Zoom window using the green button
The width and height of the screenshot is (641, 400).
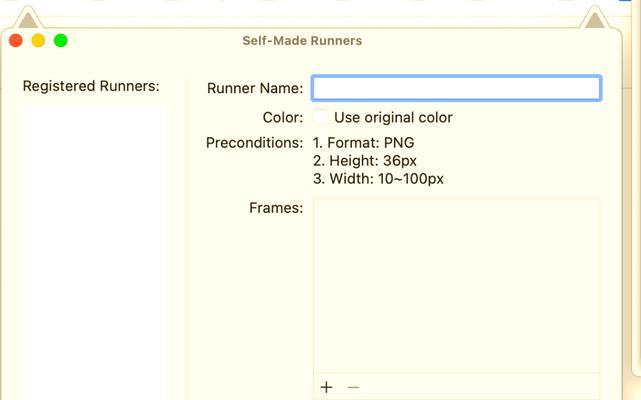click(x=61, y=40)
